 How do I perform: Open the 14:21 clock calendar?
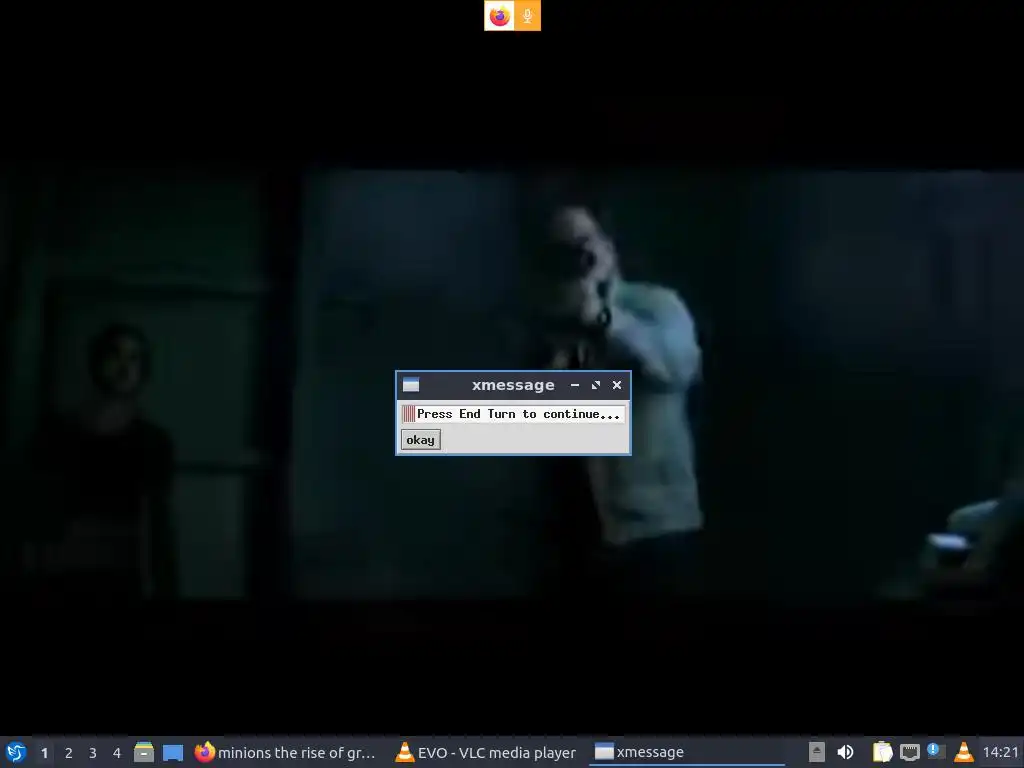point(1000,752)
